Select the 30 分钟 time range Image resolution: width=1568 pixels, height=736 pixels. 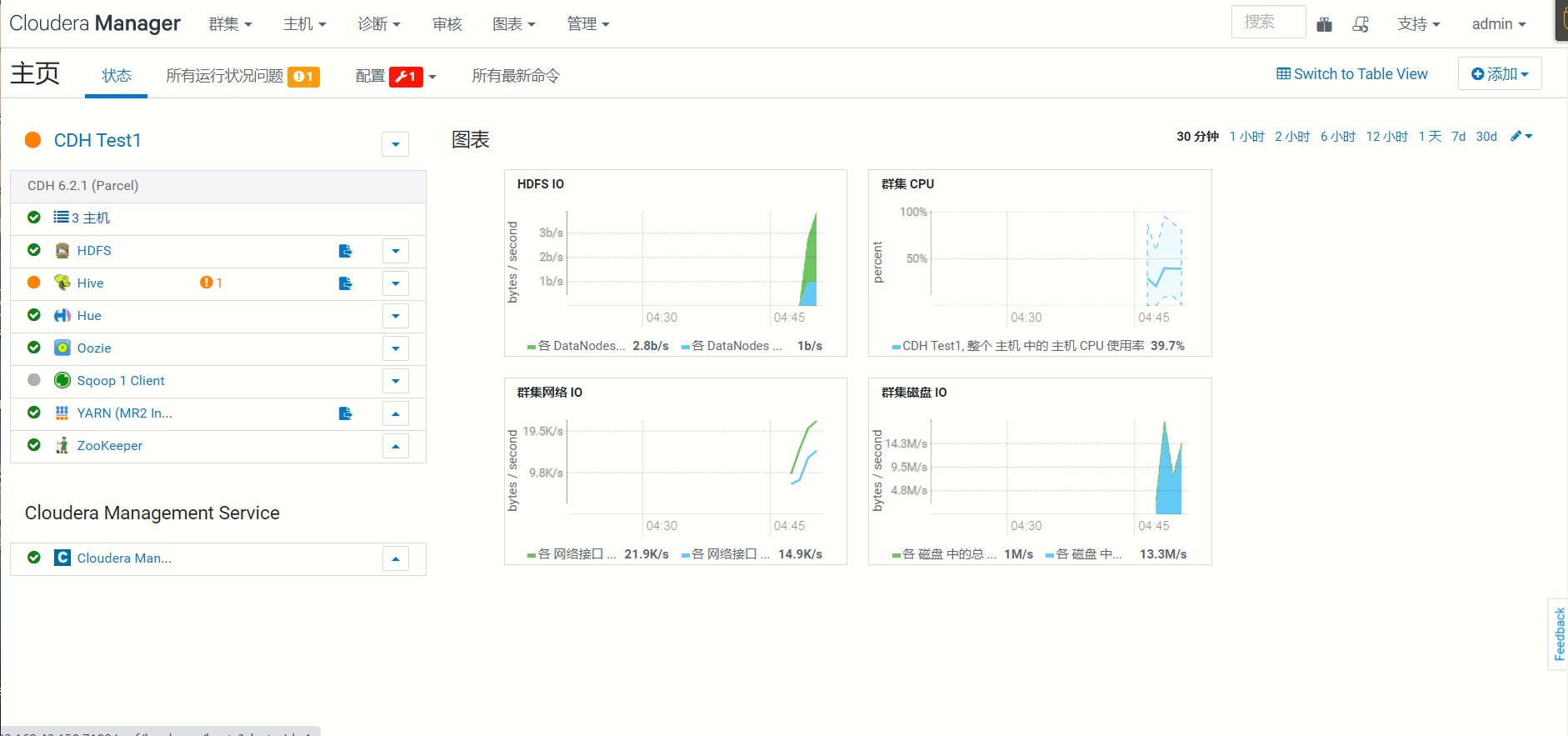click(x=1197, y=137)
